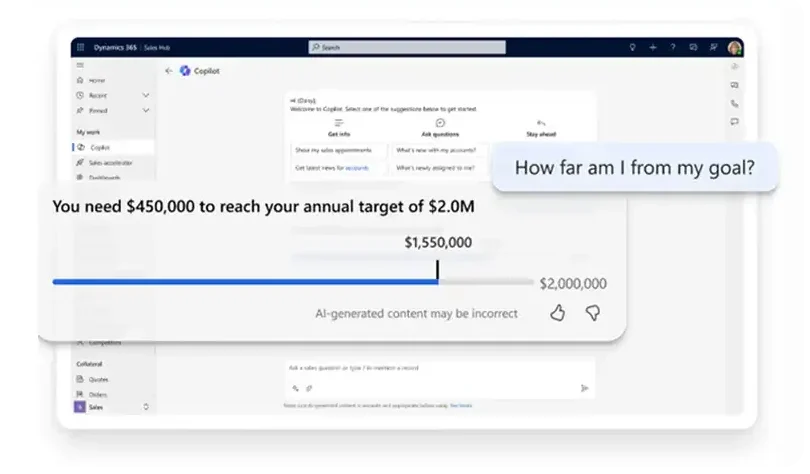Open the speech bubble icon in right rail

[735, 122]
